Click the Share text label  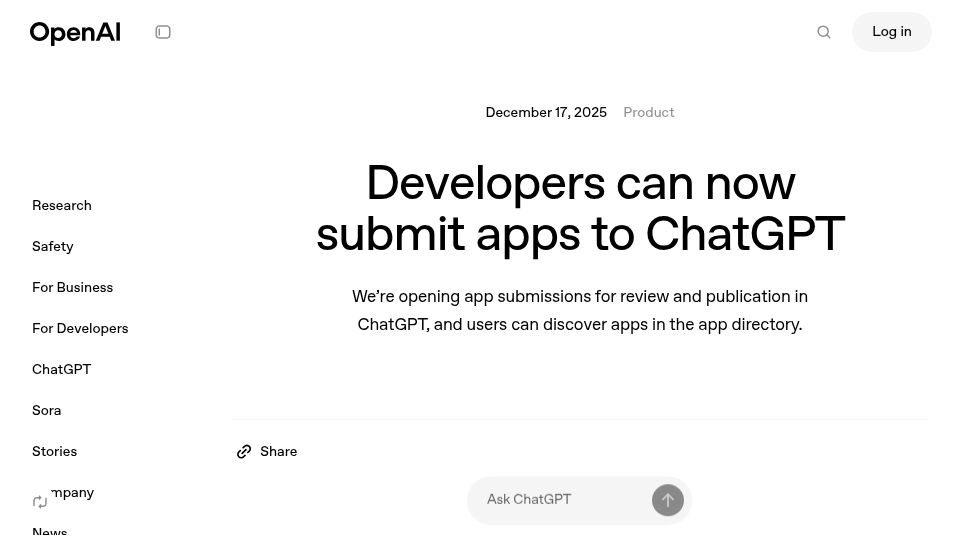click(x=279, y=452)
